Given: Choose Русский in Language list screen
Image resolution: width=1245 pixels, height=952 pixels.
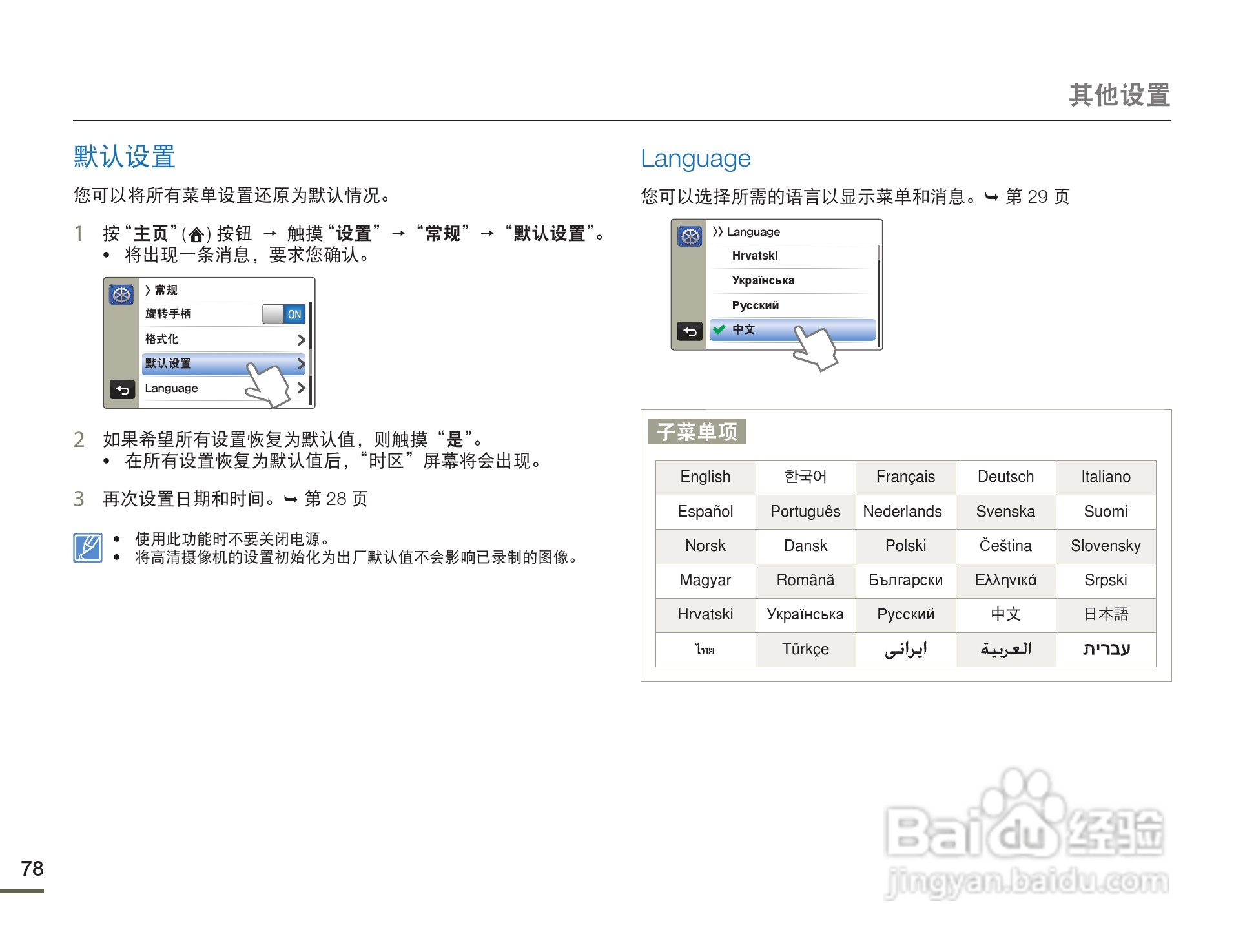Looking at the screenshot, I should (x=755, y=305).
